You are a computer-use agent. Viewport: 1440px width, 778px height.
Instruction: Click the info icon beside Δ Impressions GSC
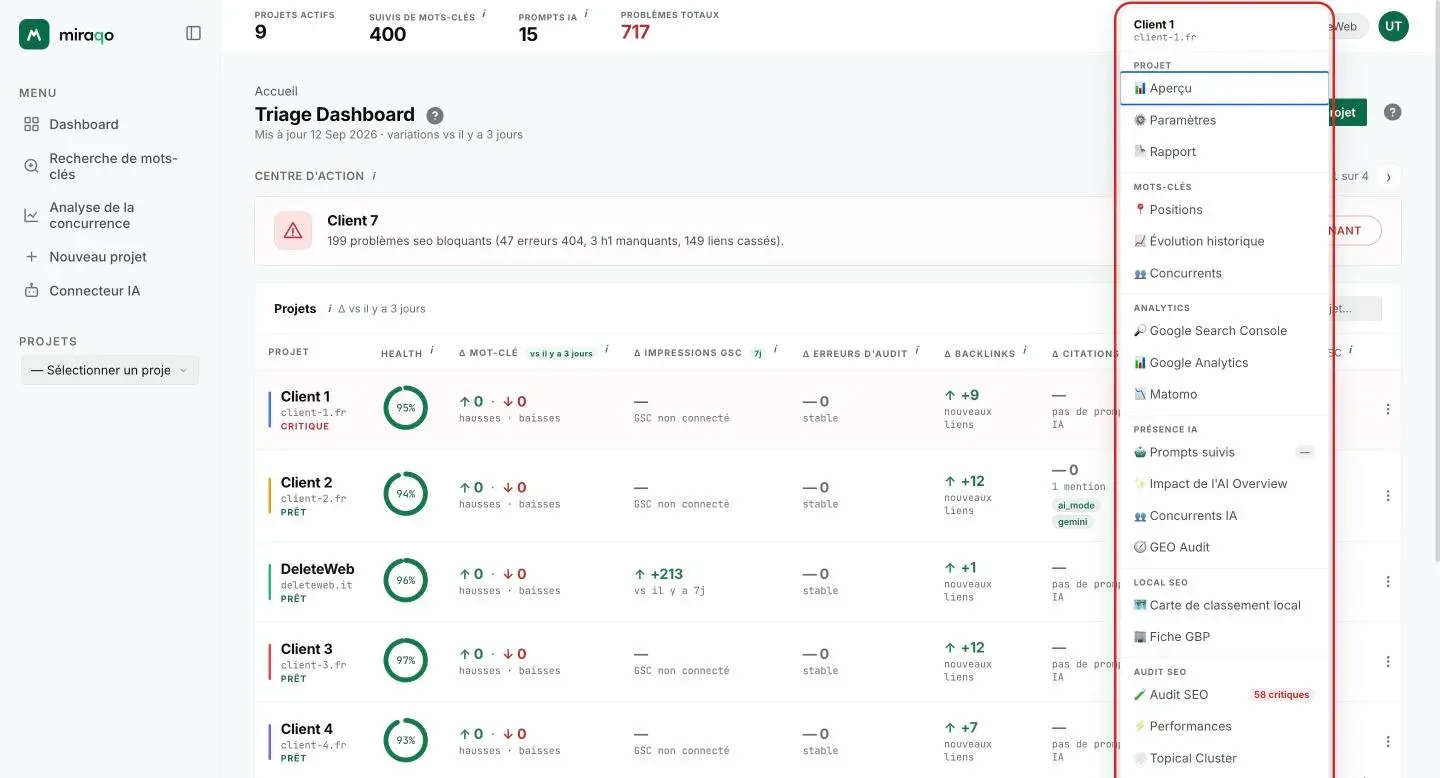pyautogui.click(x=776, y=351)
